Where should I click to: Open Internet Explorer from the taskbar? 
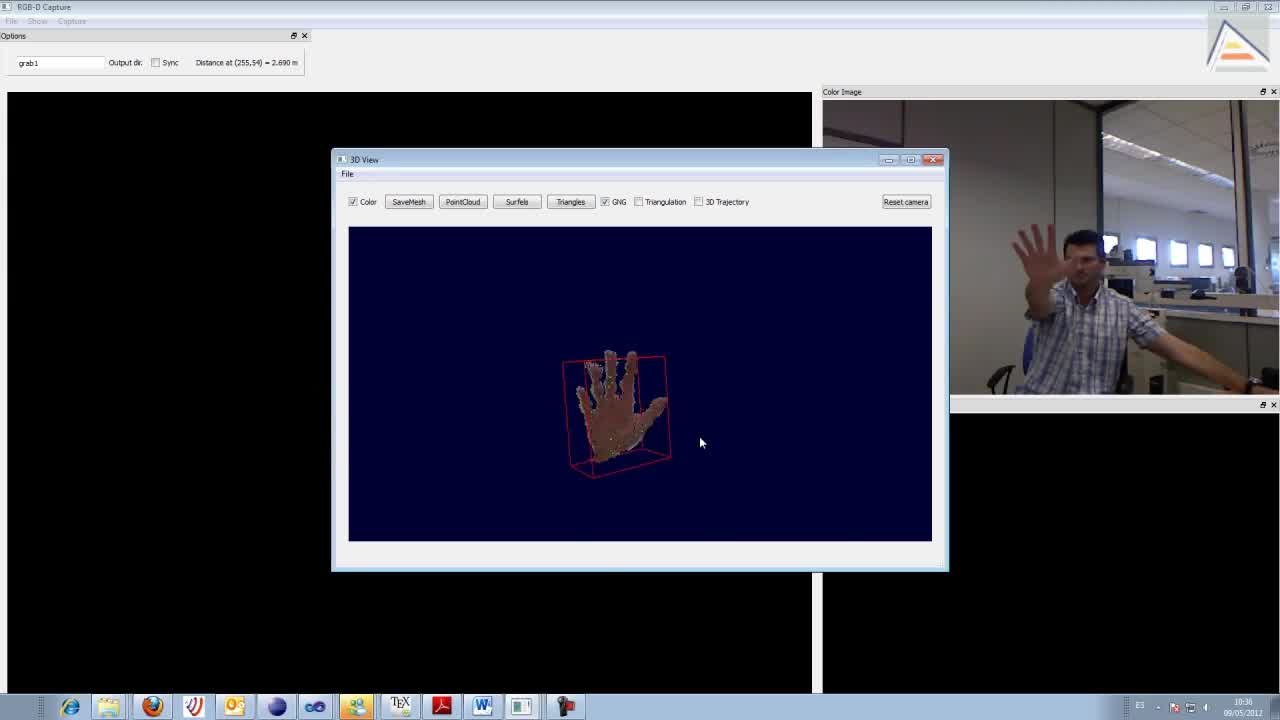coord(70,706)
